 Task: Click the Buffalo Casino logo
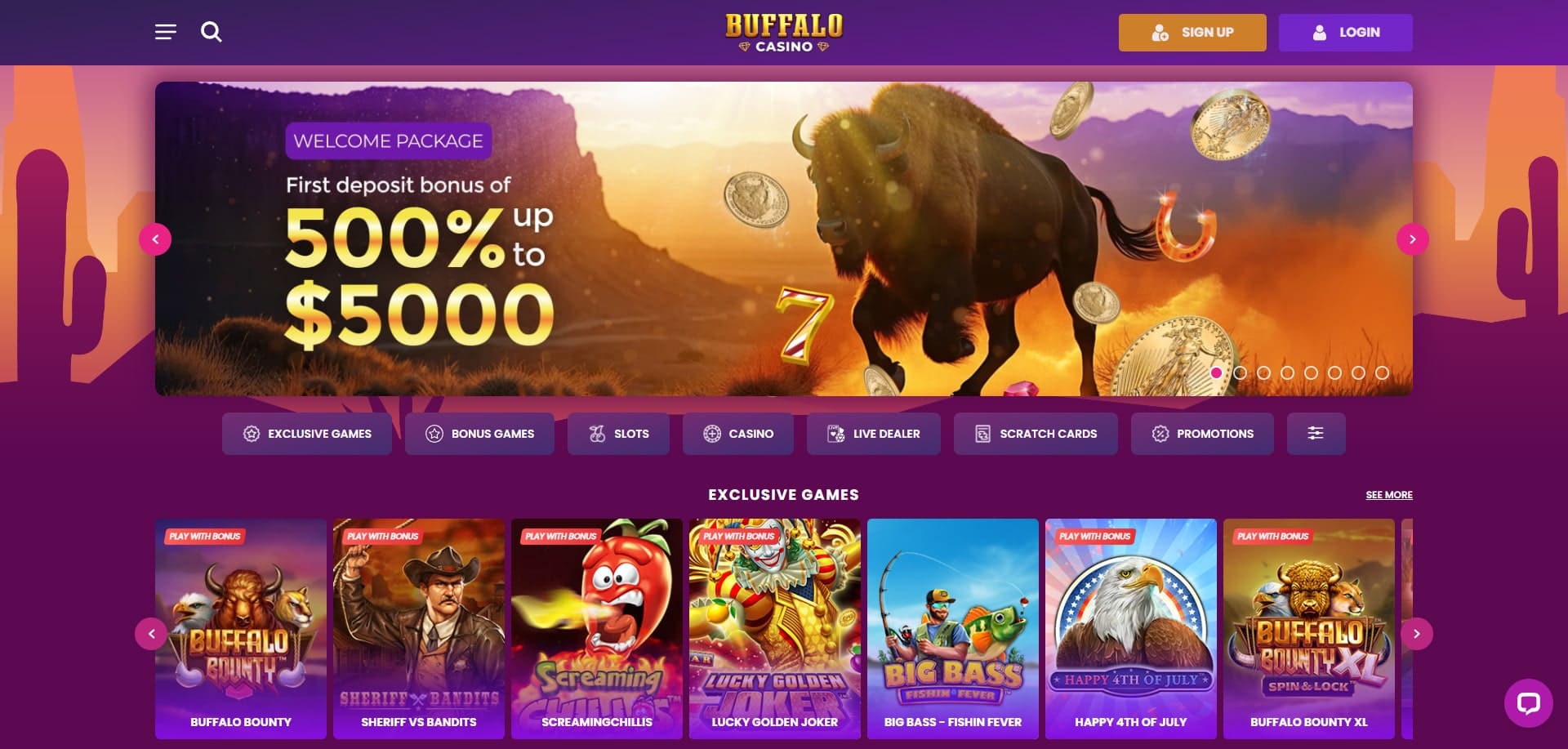(784, 33)
